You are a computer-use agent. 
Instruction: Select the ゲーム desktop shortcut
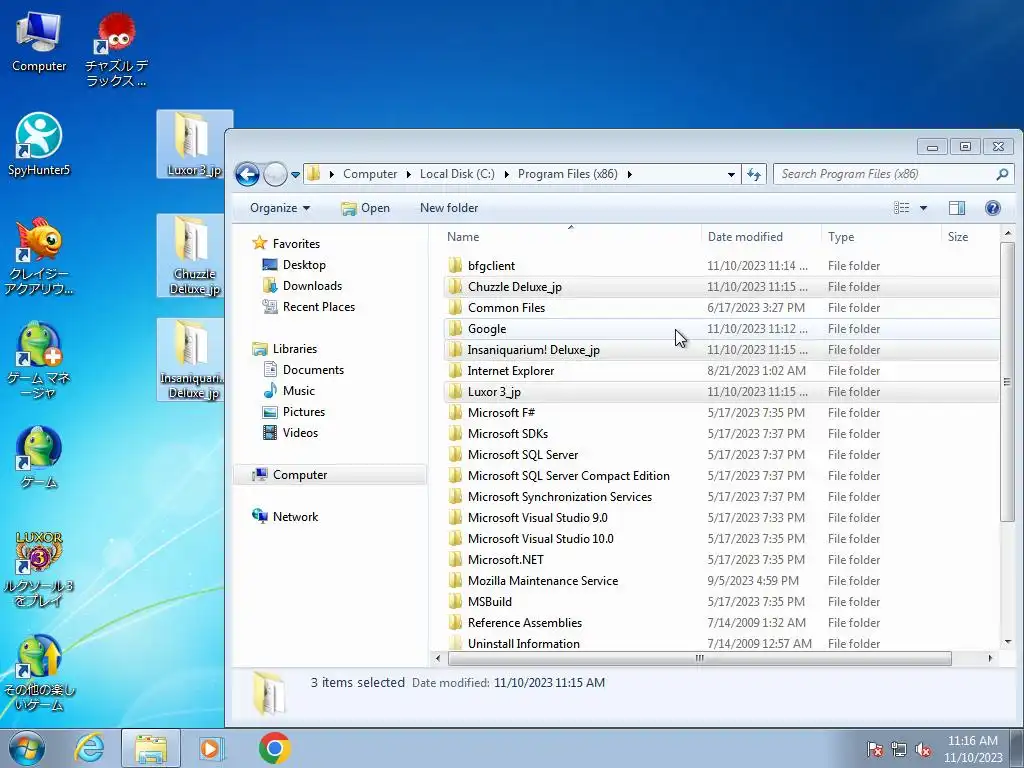tap(39, 457)
